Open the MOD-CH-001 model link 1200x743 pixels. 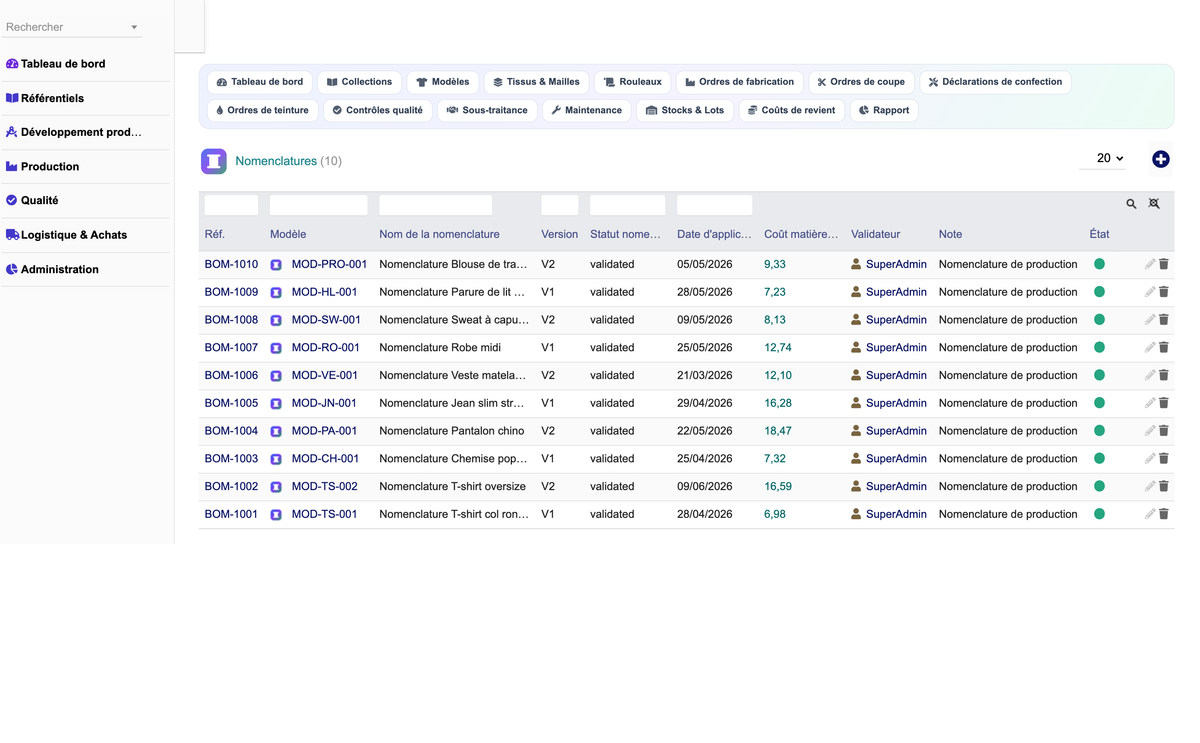[x=325, y=459]
